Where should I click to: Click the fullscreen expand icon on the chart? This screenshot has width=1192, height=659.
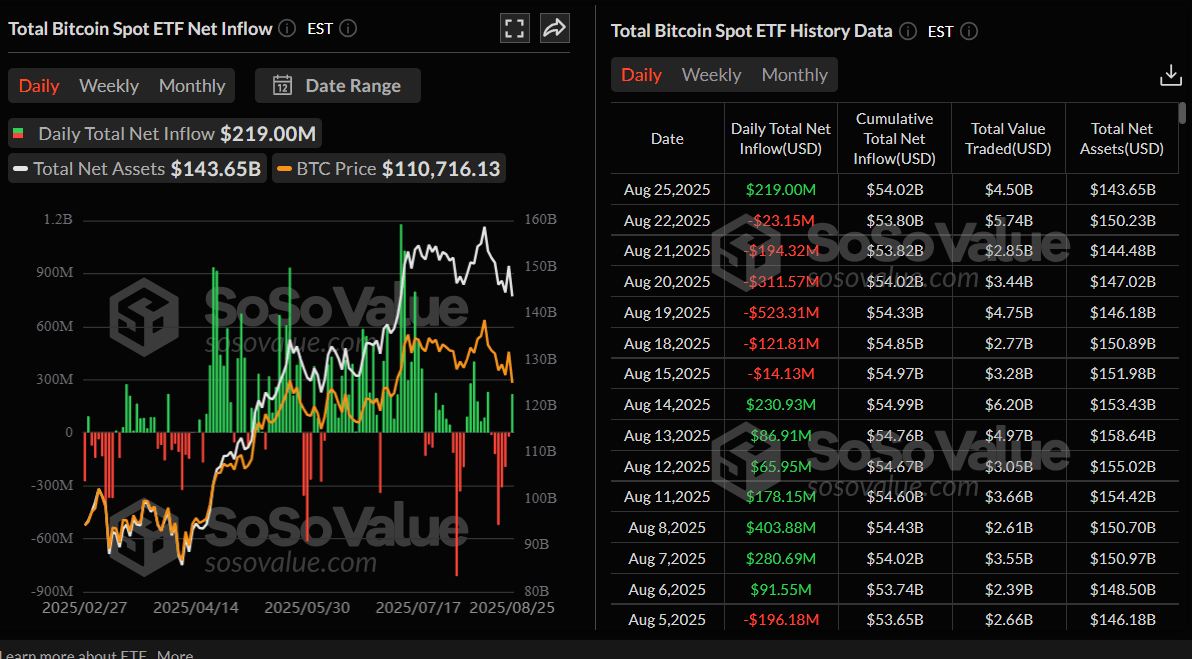pyautogui.click(x=514, y=28)
